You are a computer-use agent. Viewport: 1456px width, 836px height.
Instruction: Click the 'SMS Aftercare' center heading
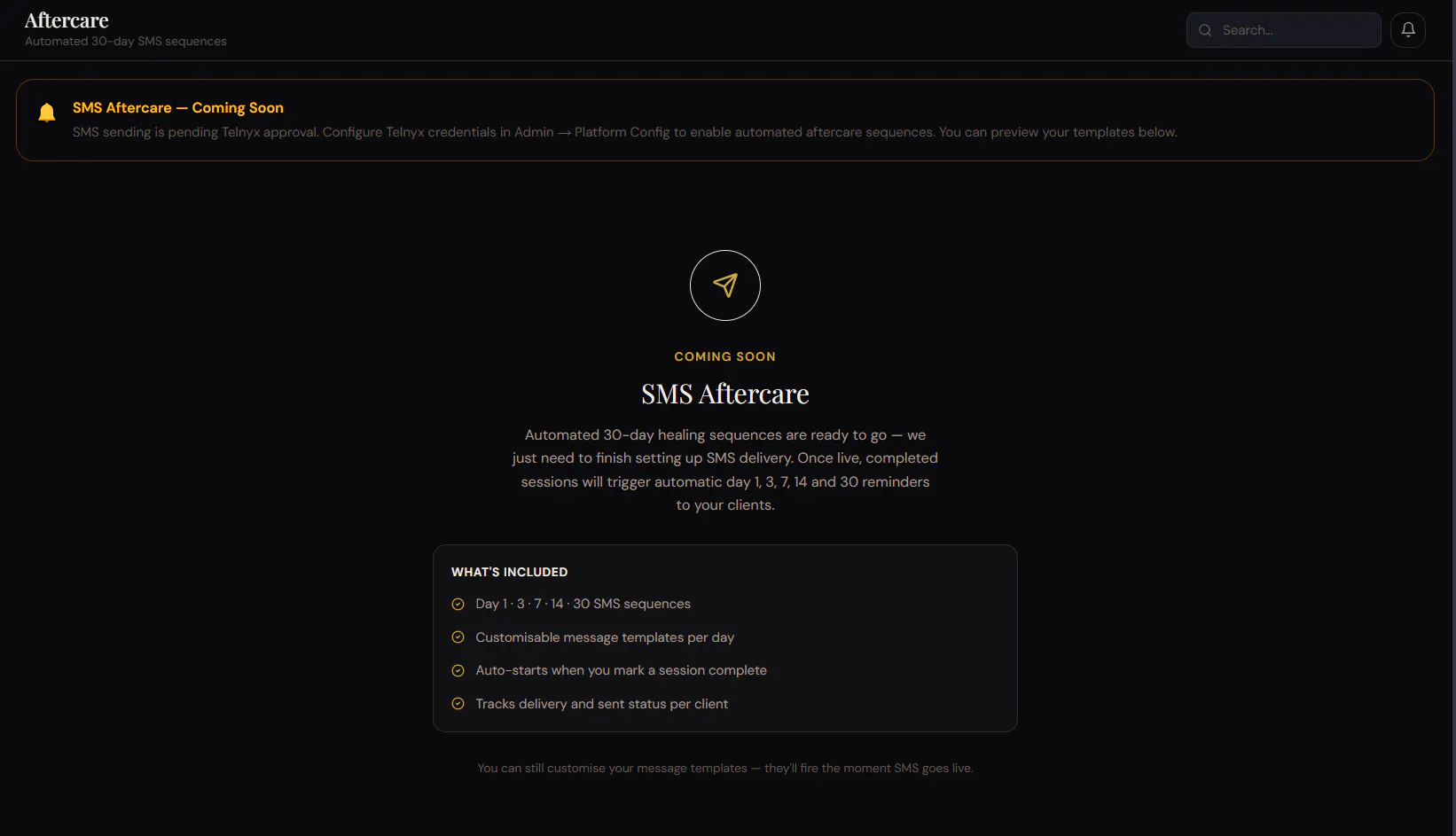click(x=725, y=394)
